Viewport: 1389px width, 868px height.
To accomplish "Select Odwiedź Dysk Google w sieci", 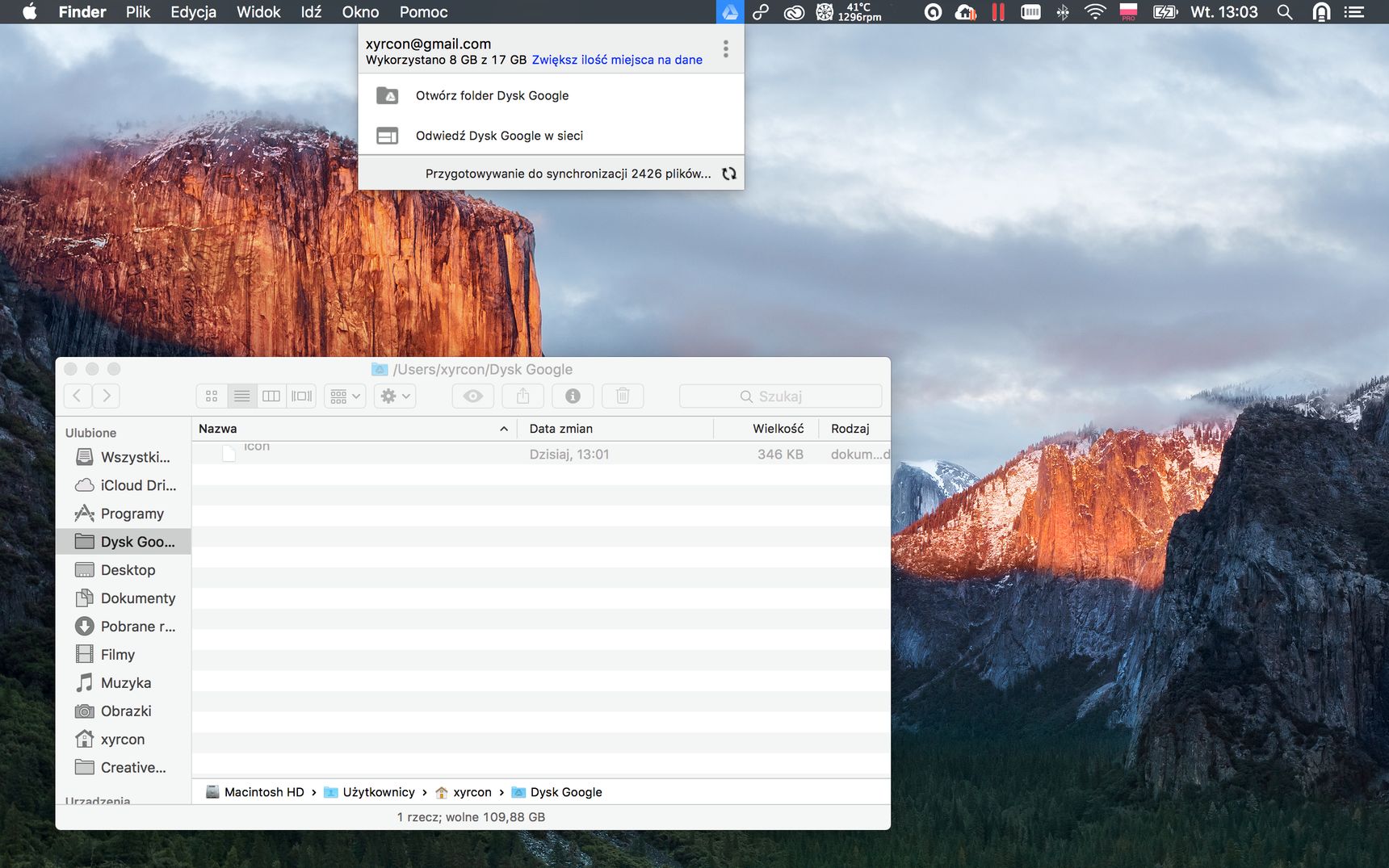I will point(551,136).
